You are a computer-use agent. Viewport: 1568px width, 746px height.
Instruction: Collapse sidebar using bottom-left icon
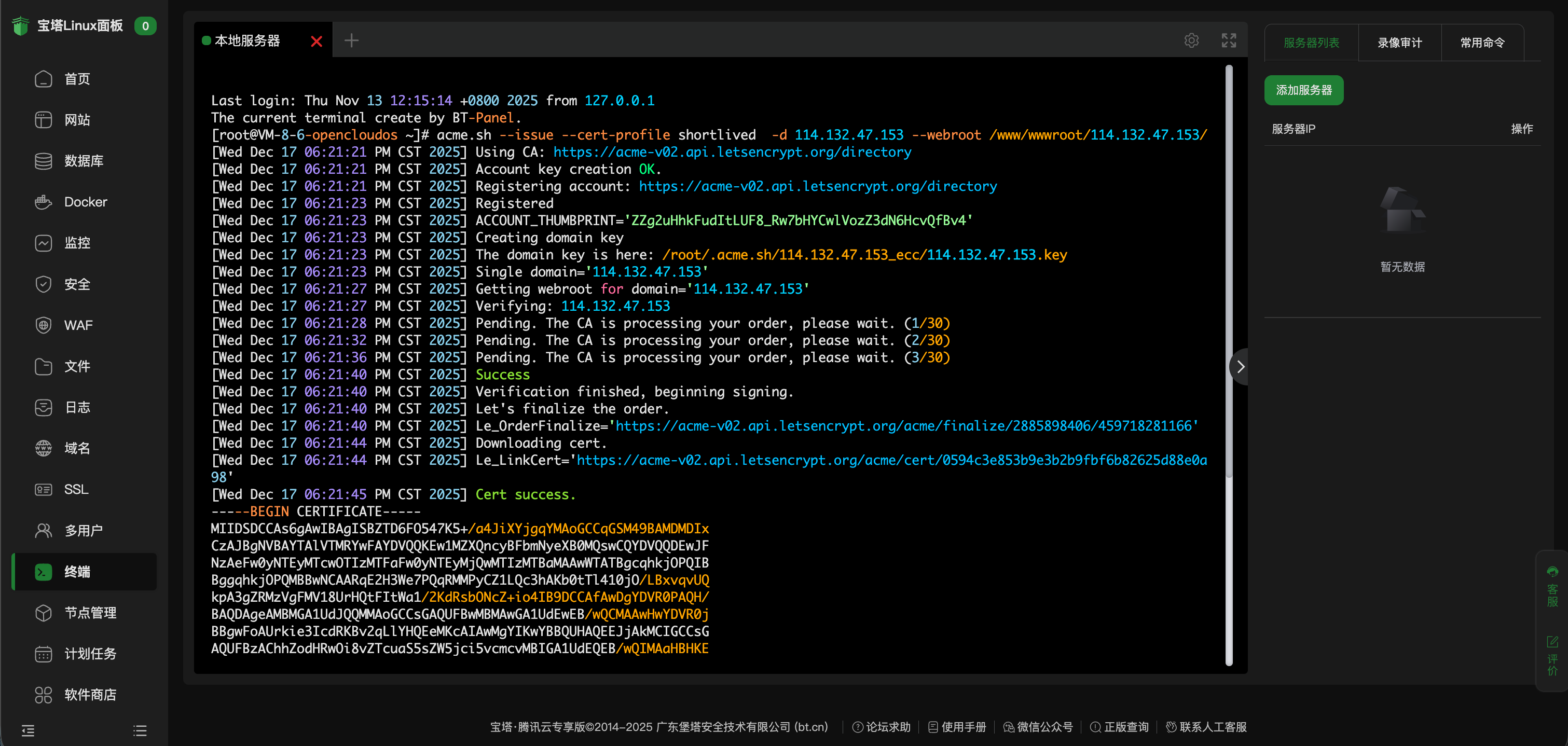(28, 730)
